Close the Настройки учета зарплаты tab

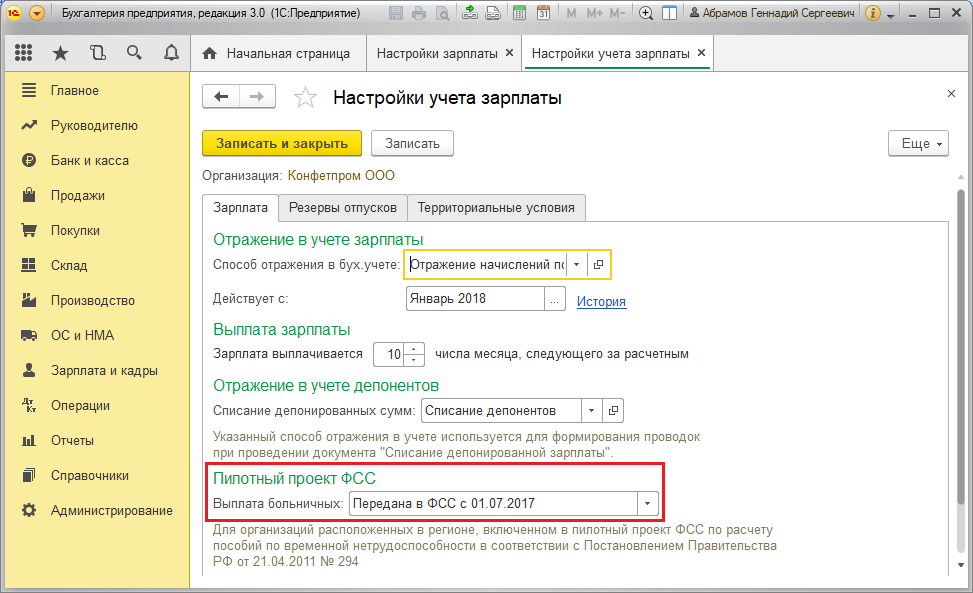(701, 53)
